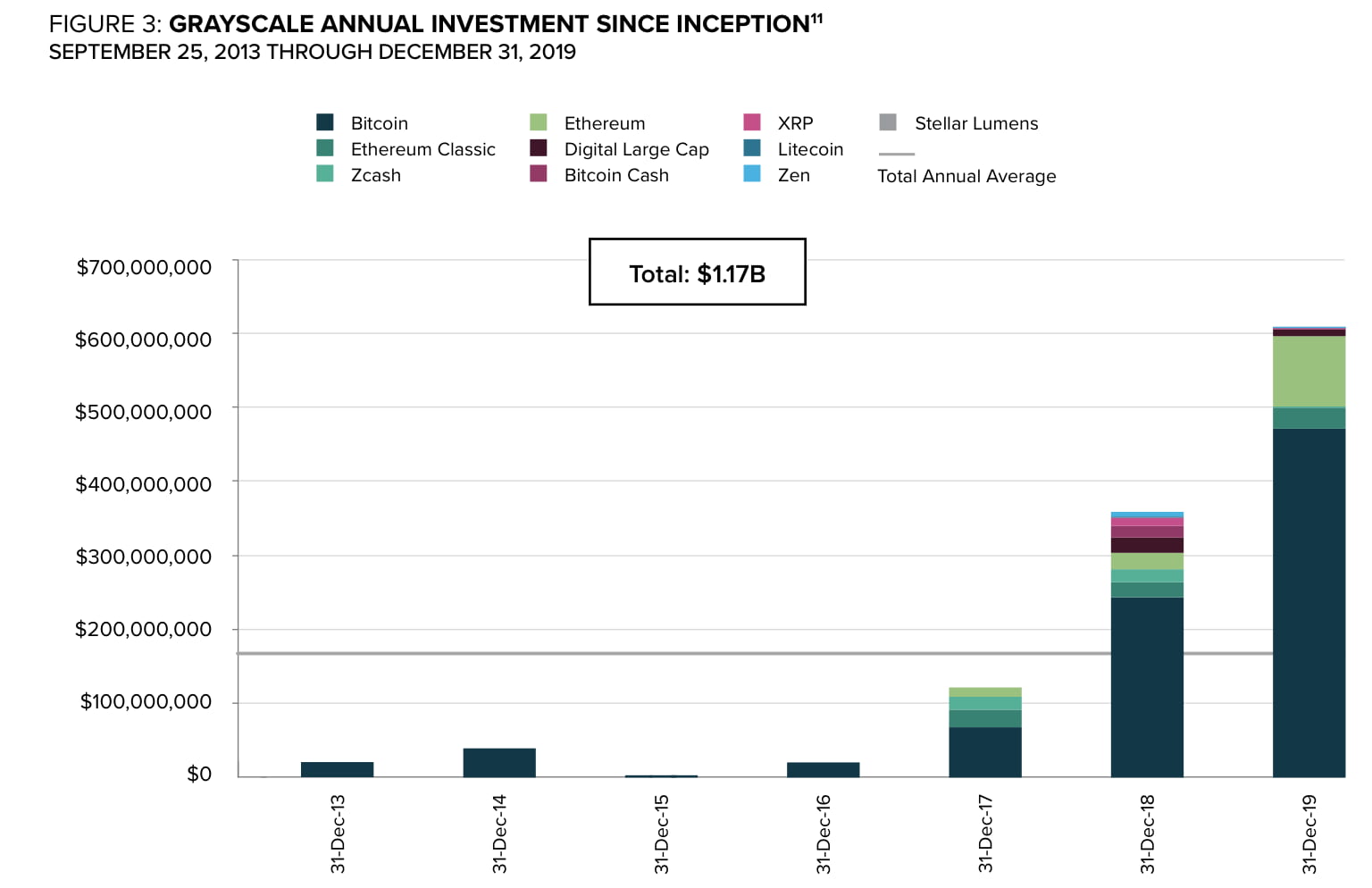Click the Bitcoin segment of 31-Dec-19 bar

tap(1309, 603)
